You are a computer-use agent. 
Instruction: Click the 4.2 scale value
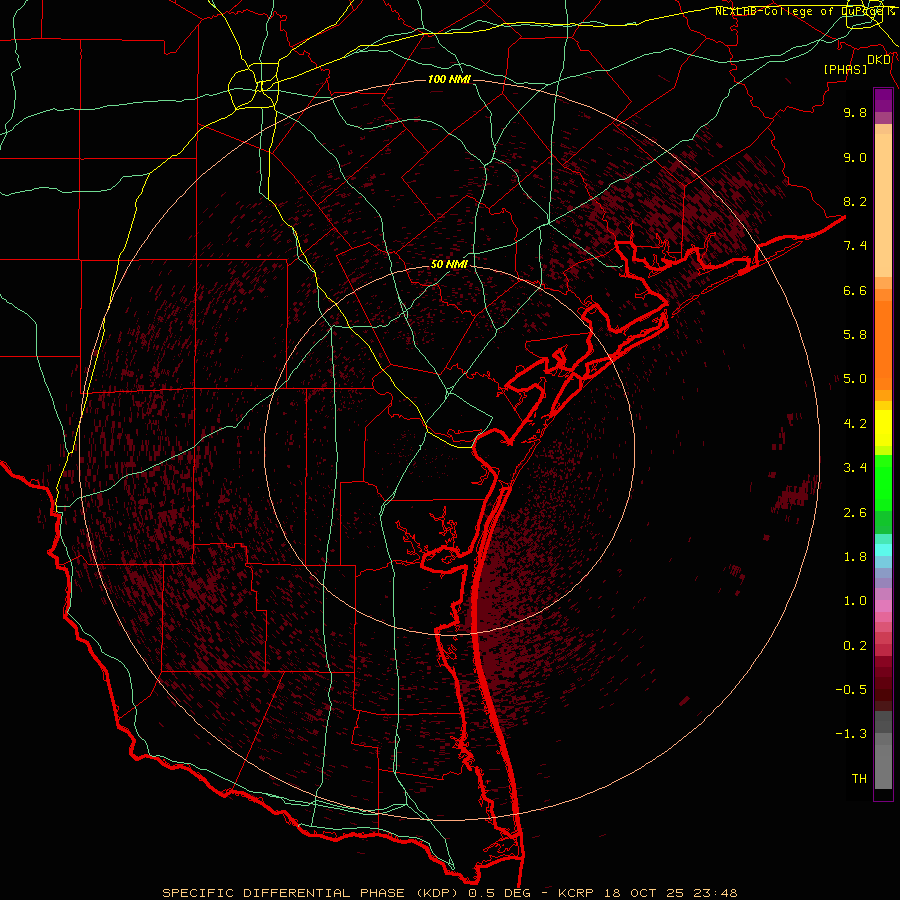(855, 424)
